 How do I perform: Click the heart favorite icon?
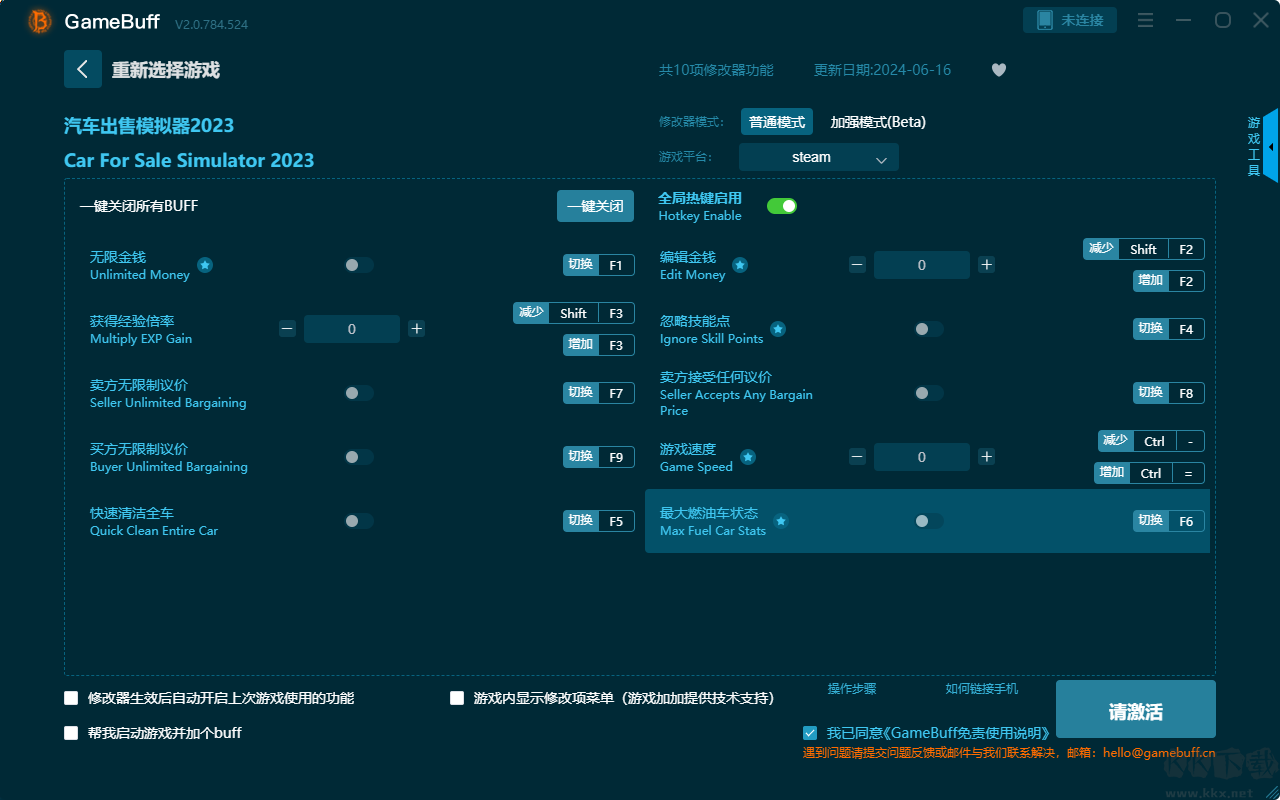[999, 70]
